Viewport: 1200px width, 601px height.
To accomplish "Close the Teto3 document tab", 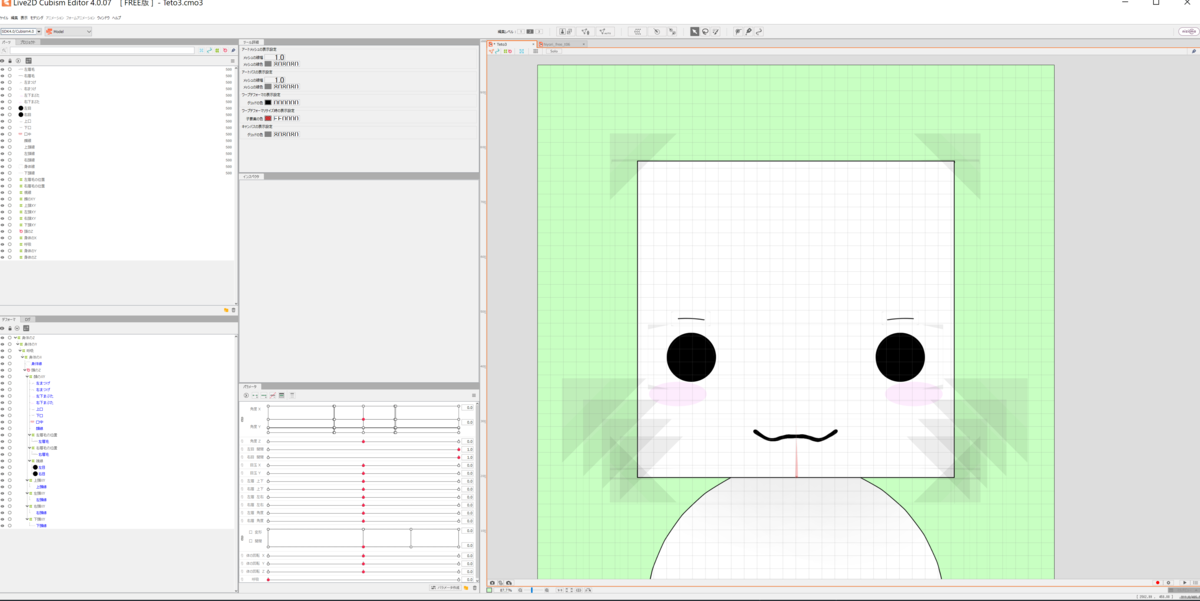I will tap(533, 44).
